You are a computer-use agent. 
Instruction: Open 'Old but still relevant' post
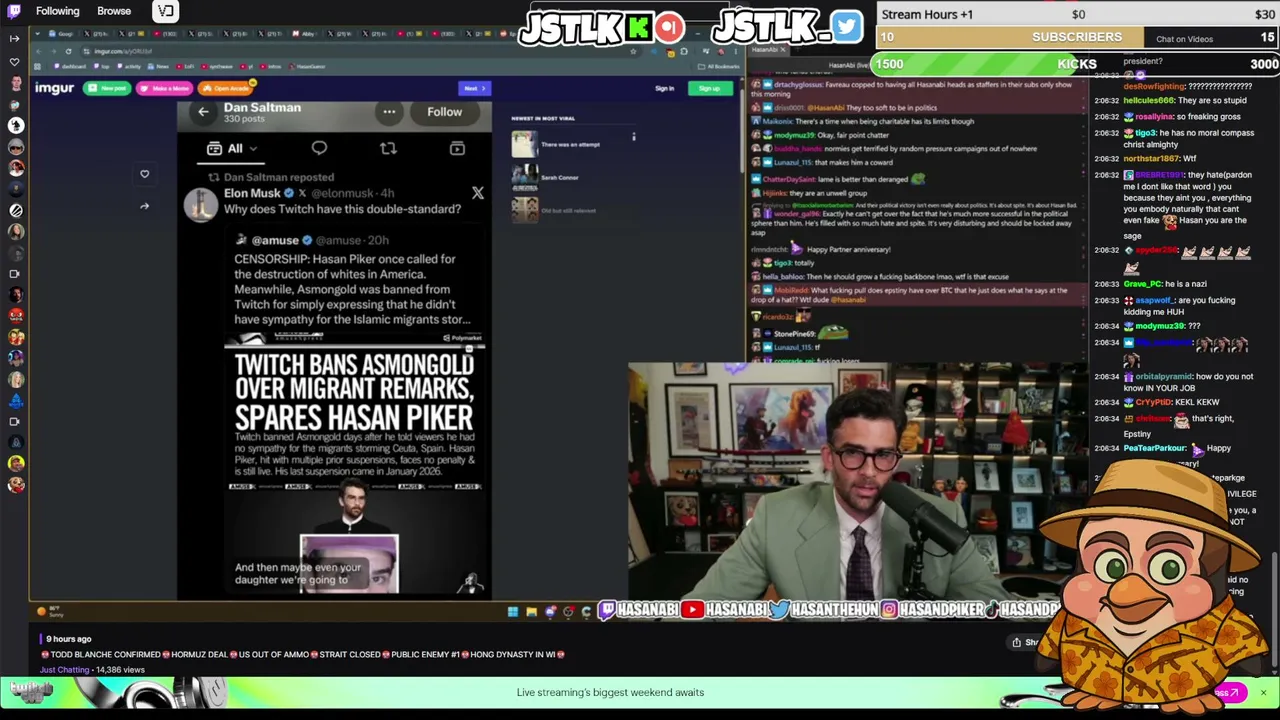[568, 211]
